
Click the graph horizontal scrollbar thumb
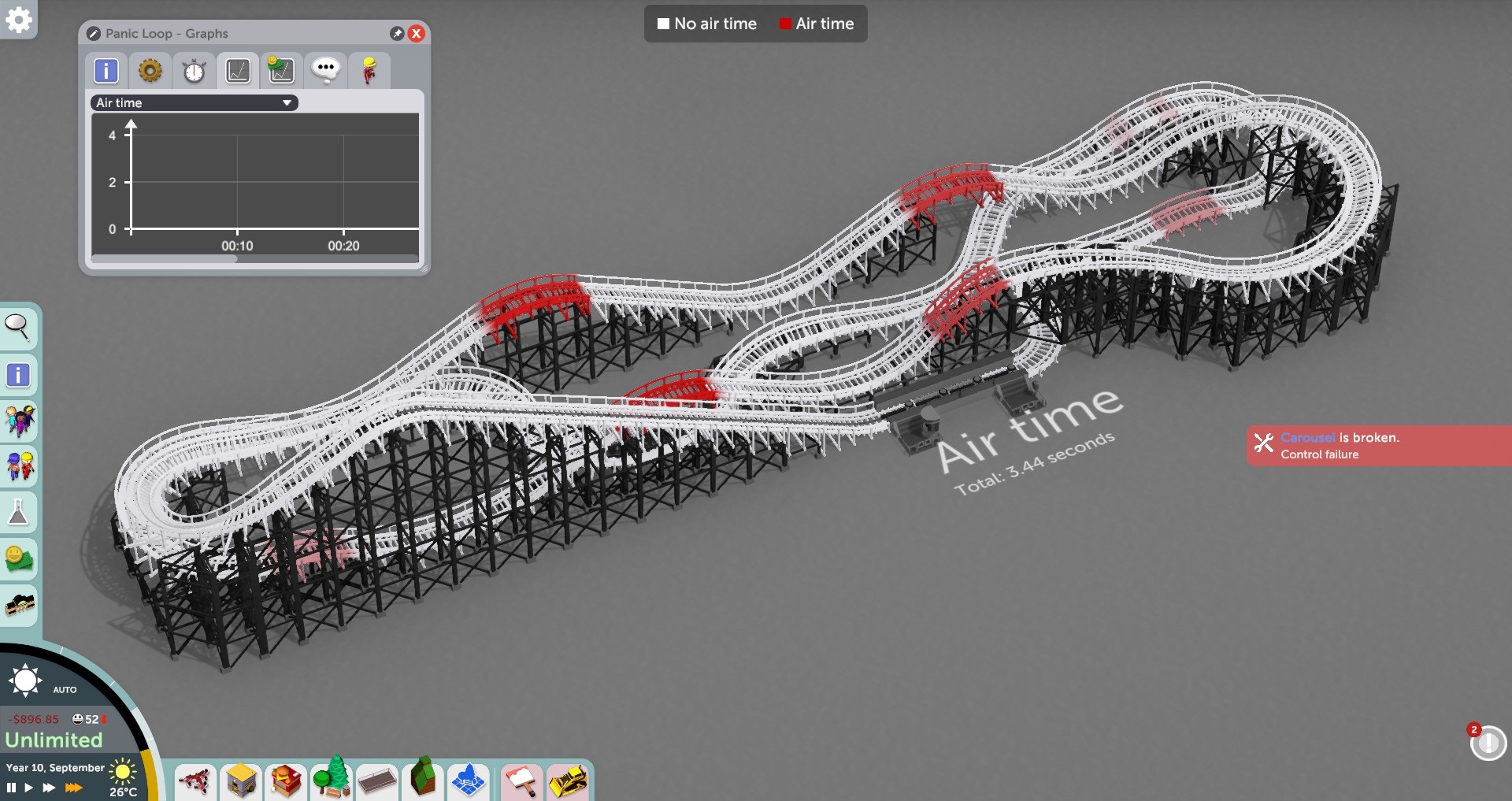tap(164, 258)
